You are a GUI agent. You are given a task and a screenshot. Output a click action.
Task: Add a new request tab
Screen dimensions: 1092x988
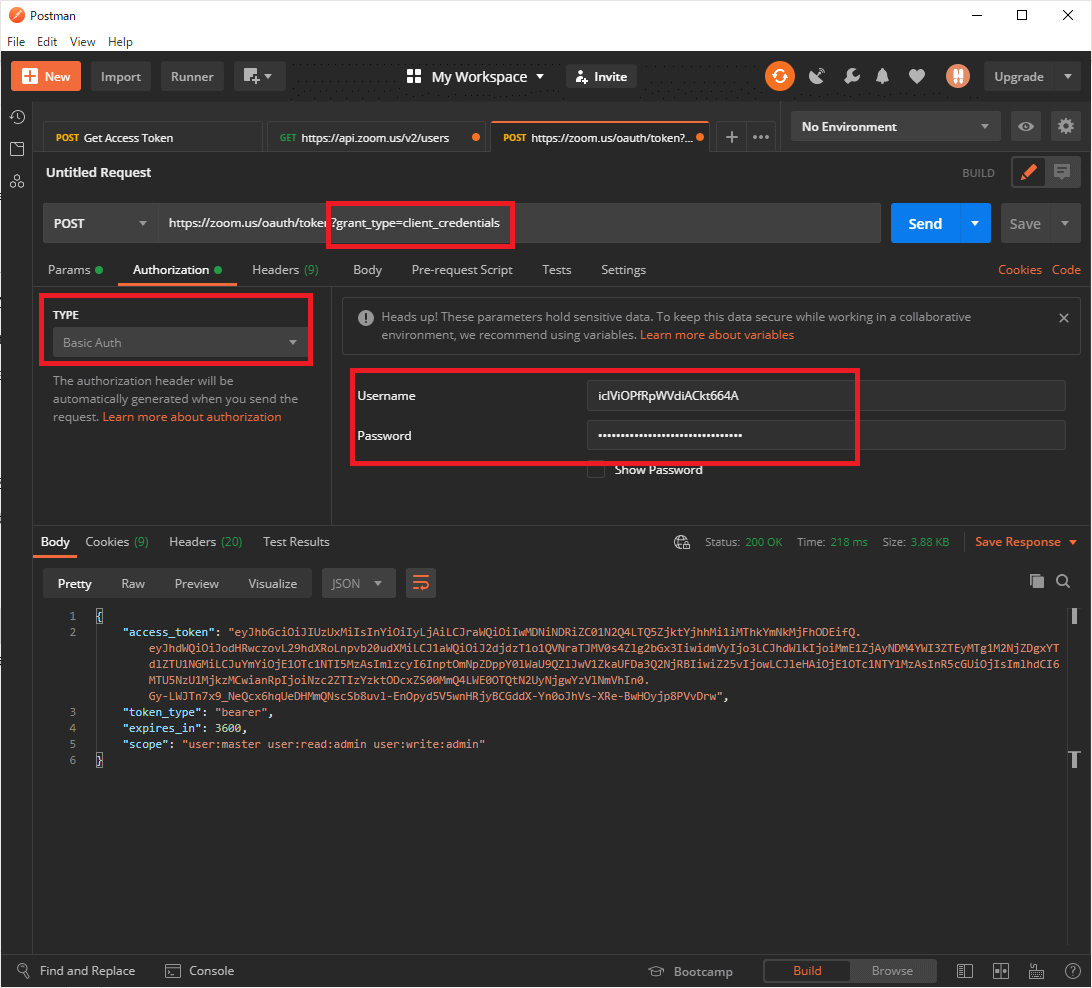click(731, 137)
